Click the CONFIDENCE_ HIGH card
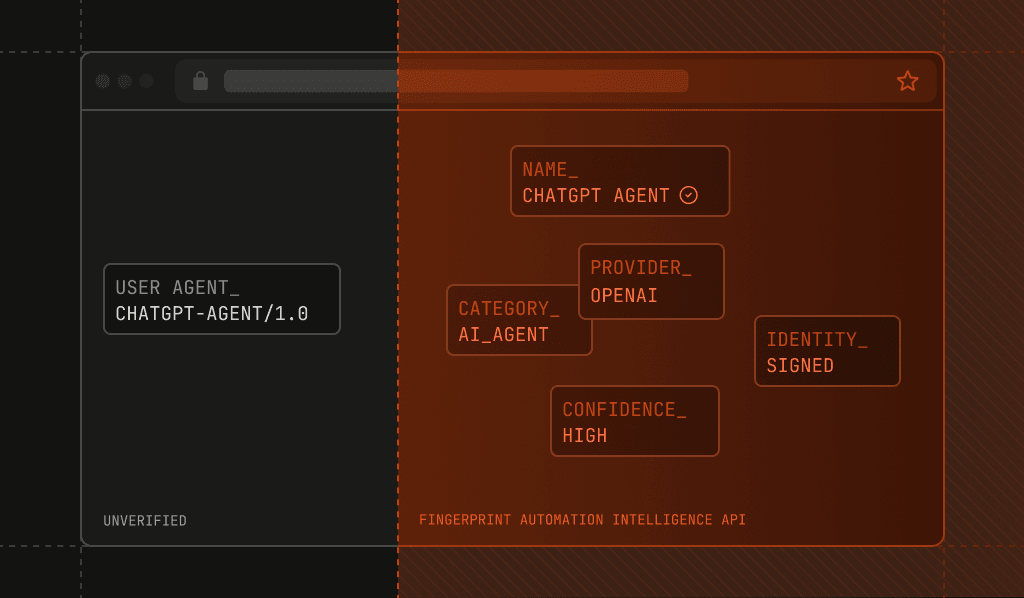 click(635, 421)
